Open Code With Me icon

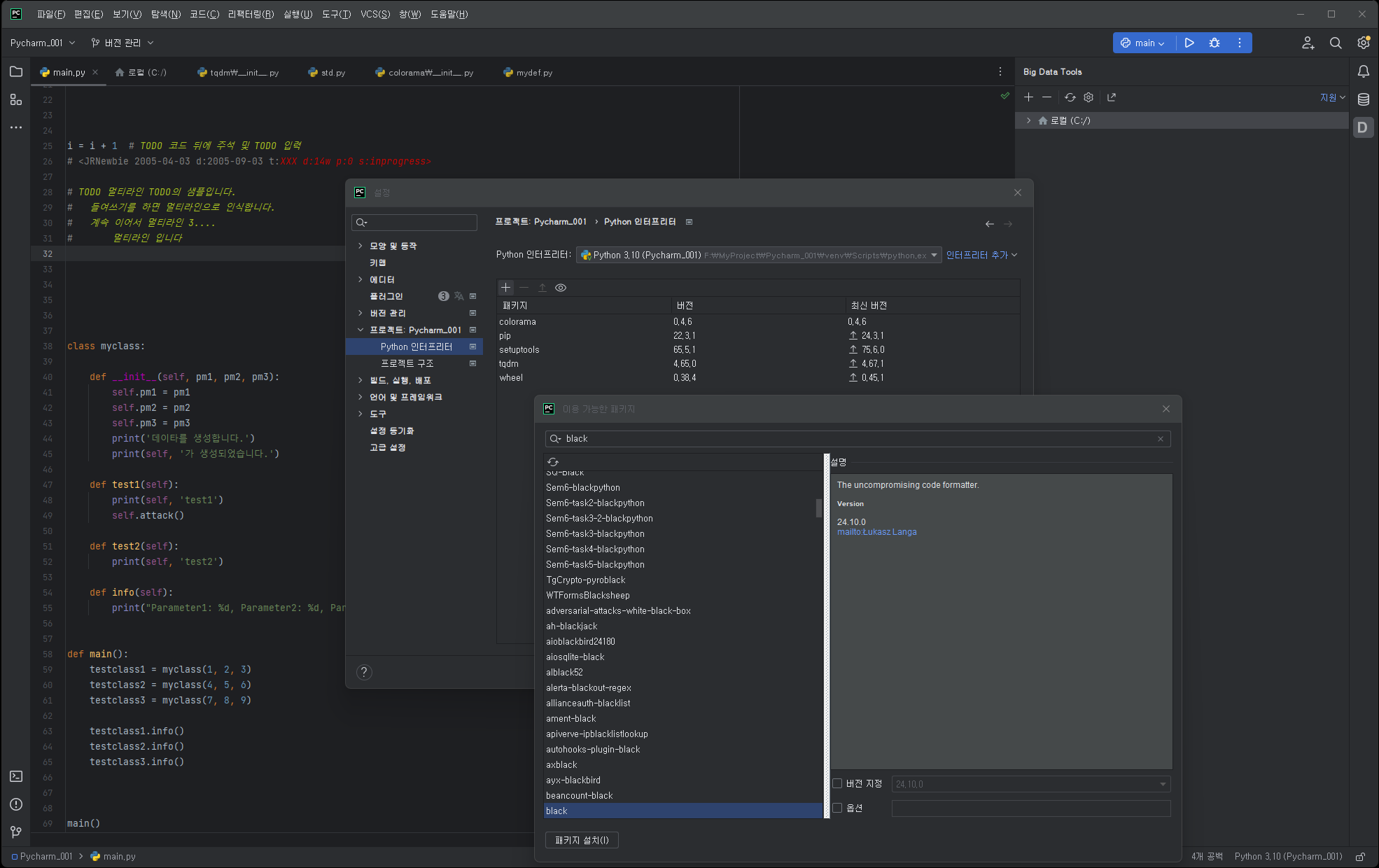[x=1308, y=43]
